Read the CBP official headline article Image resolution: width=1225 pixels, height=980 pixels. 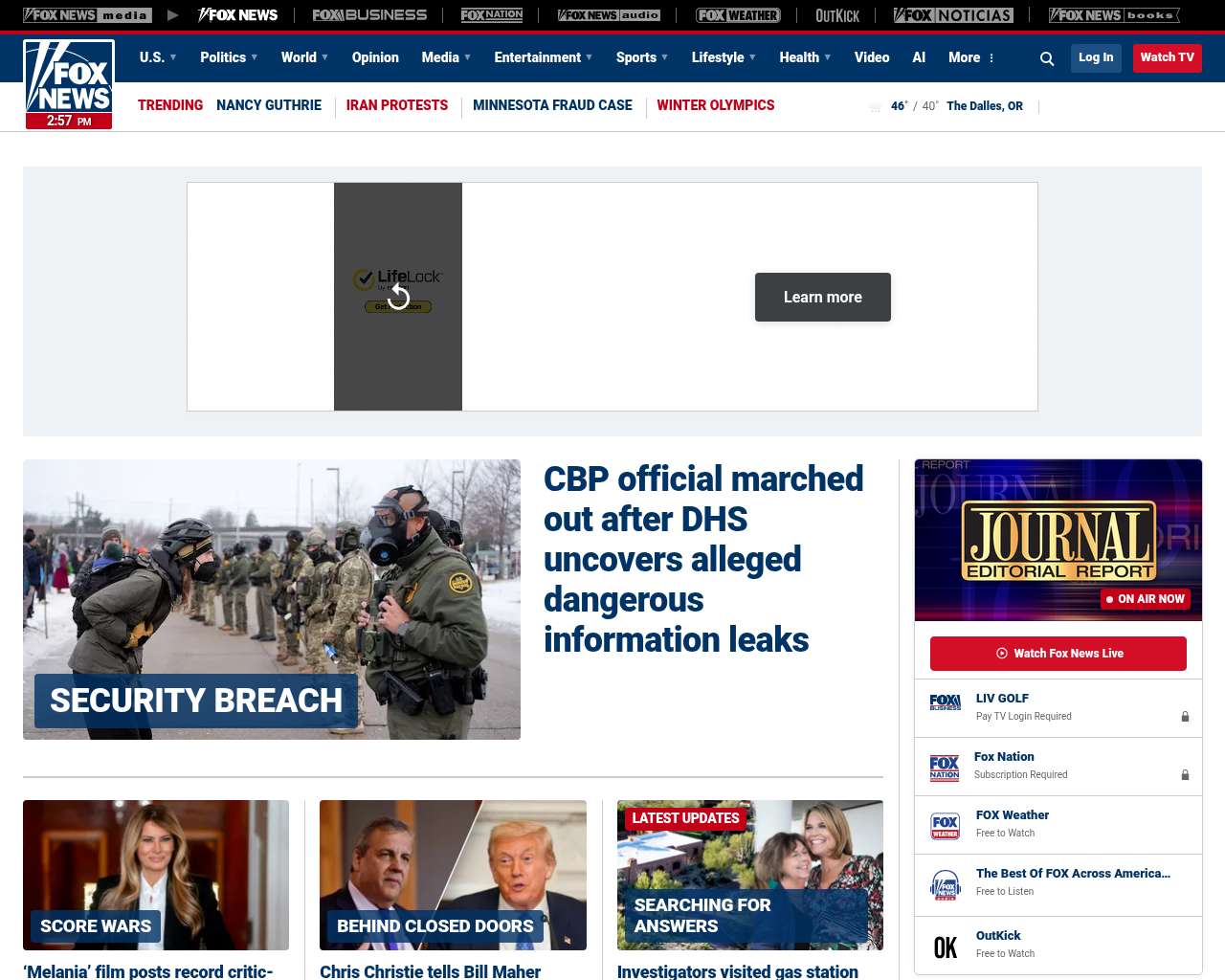click(703, 559)
